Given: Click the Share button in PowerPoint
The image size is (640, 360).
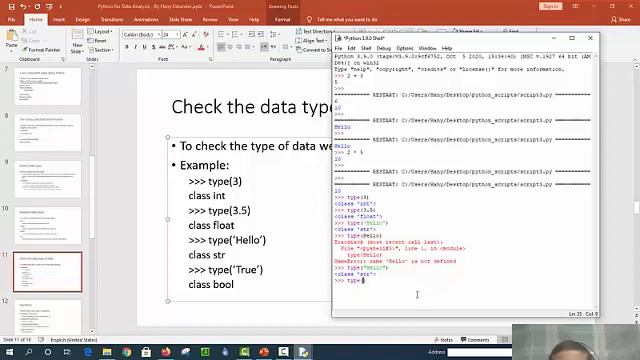Looking at the screenshot, I should coord(621,20).
